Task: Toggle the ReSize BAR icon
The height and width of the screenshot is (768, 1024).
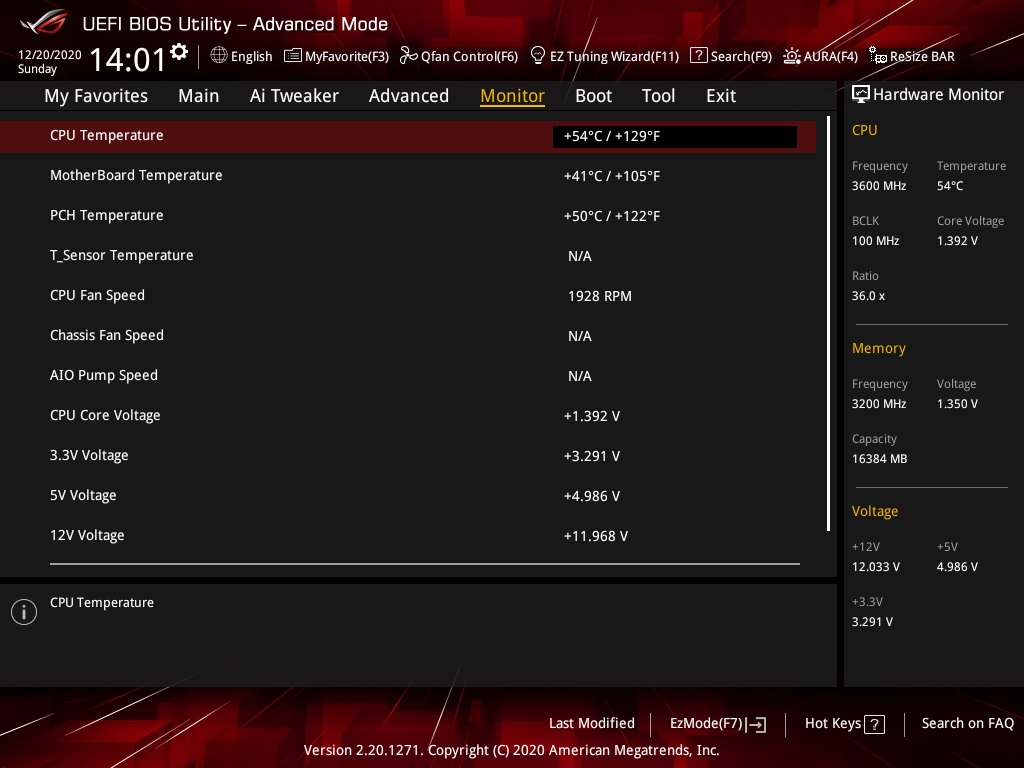Action: click(x=878, y=56)
